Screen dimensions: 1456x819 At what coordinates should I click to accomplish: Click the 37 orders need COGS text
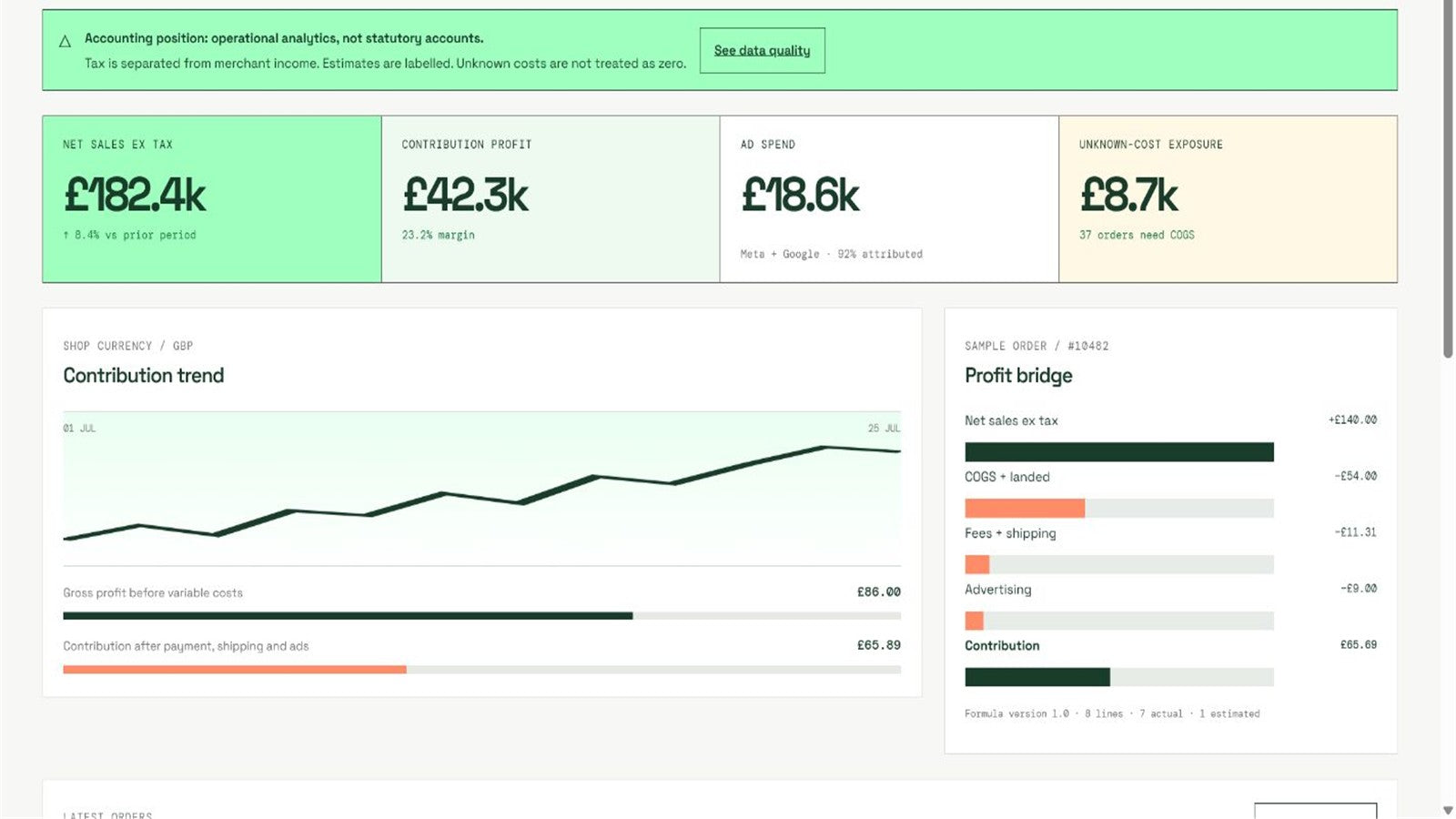(x=1137, y=235)
